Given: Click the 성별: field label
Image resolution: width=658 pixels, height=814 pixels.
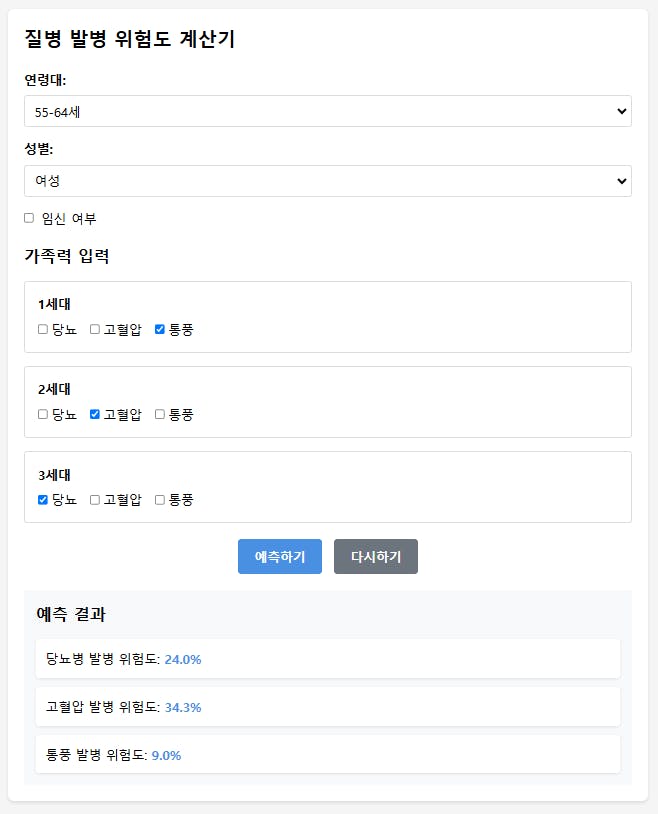Looking at the screenshot, I should tap(39, 149).
